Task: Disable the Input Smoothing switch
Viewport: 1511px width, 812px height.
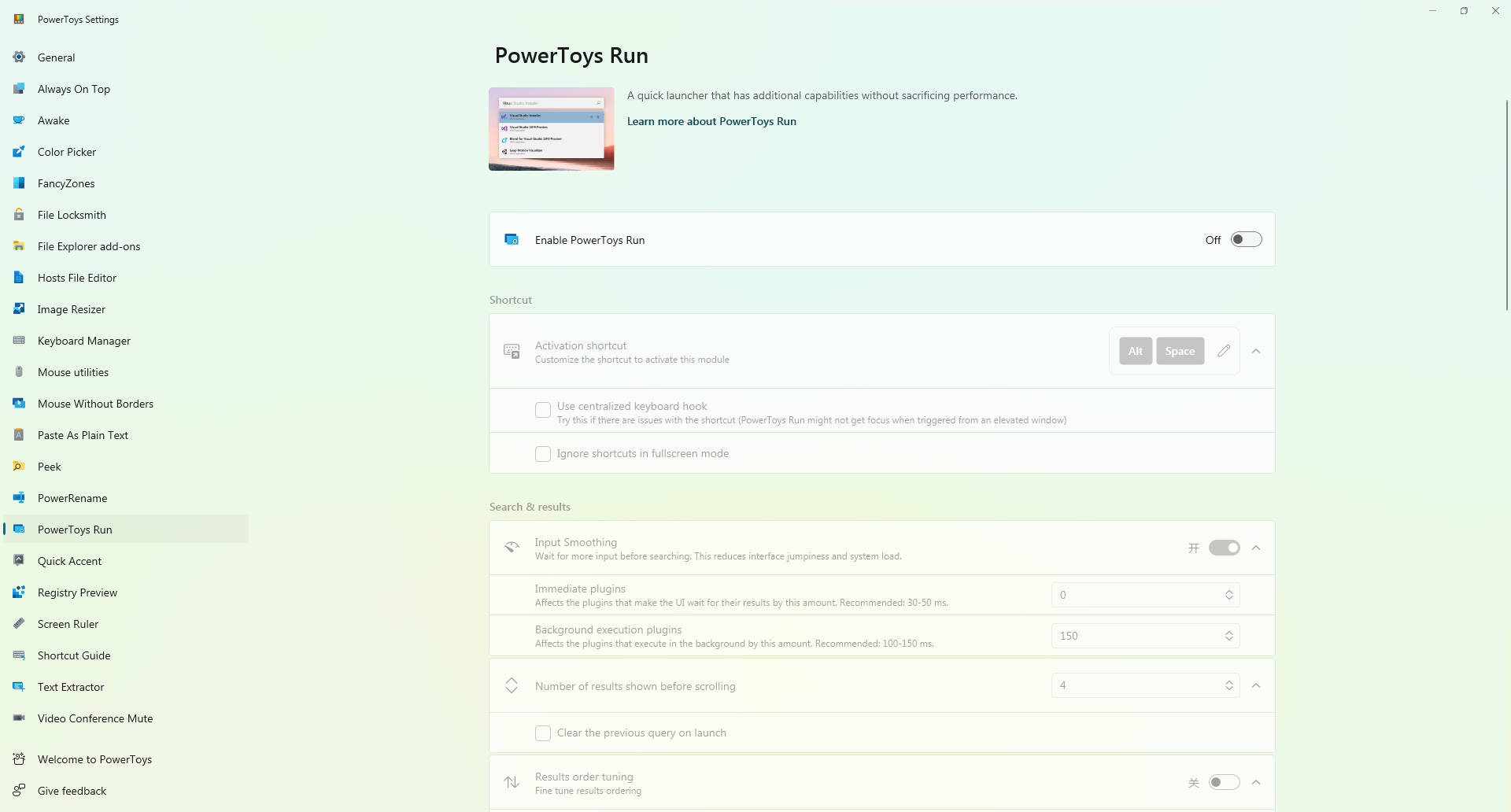Action: [x=1224, y=548]
